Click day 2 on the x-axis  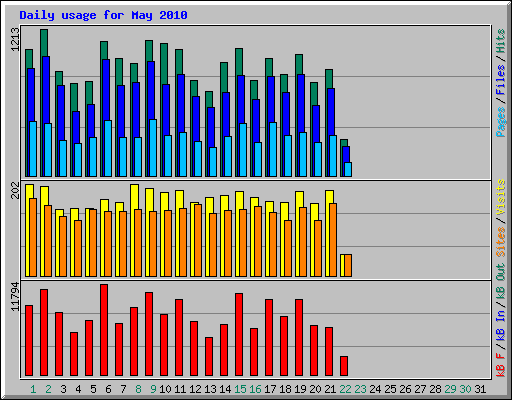(x=48, y=389)
